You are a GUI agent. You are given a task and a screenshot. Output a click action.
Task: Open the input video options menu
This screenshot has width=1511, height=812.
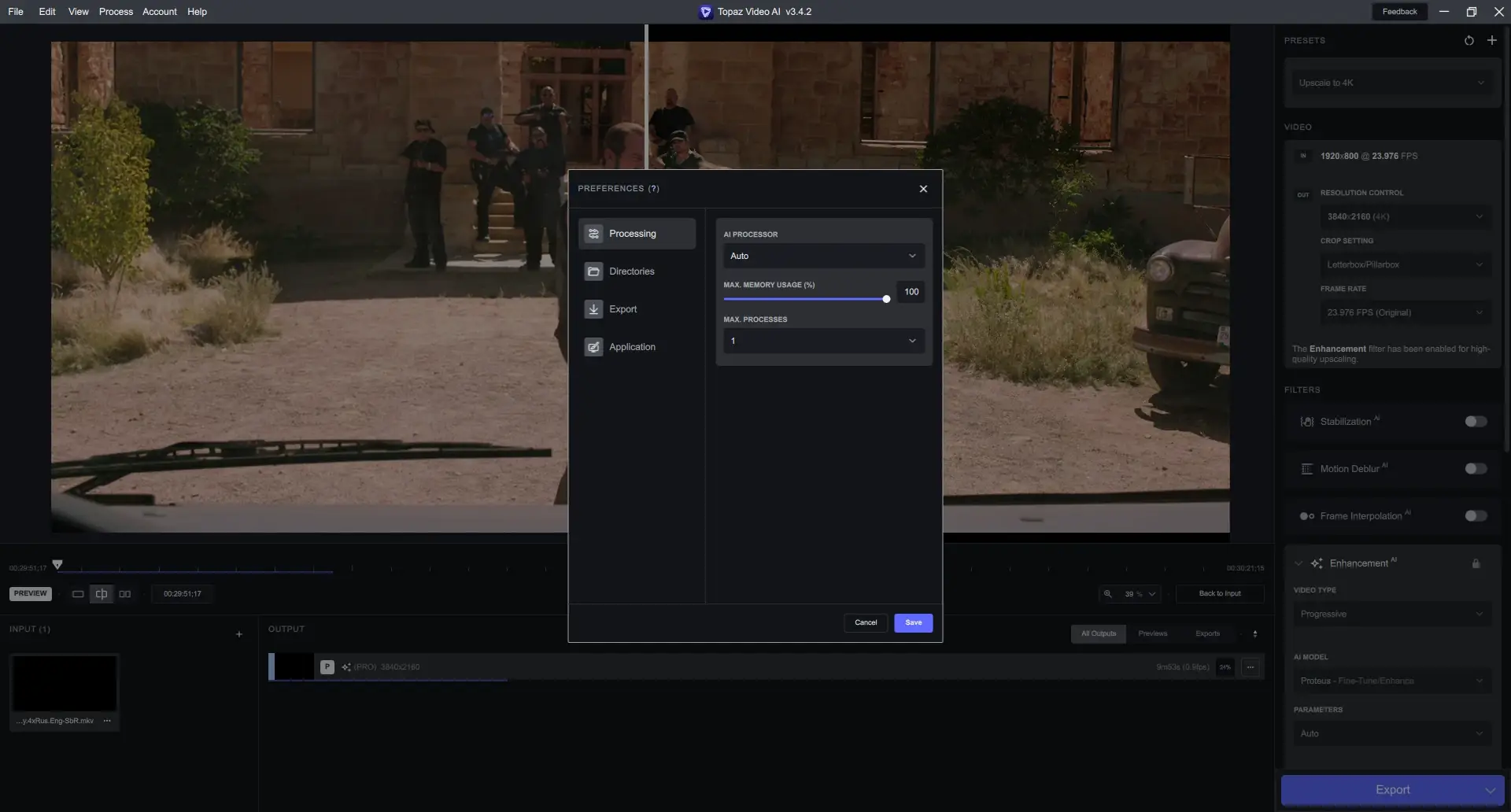pos(107,721)
